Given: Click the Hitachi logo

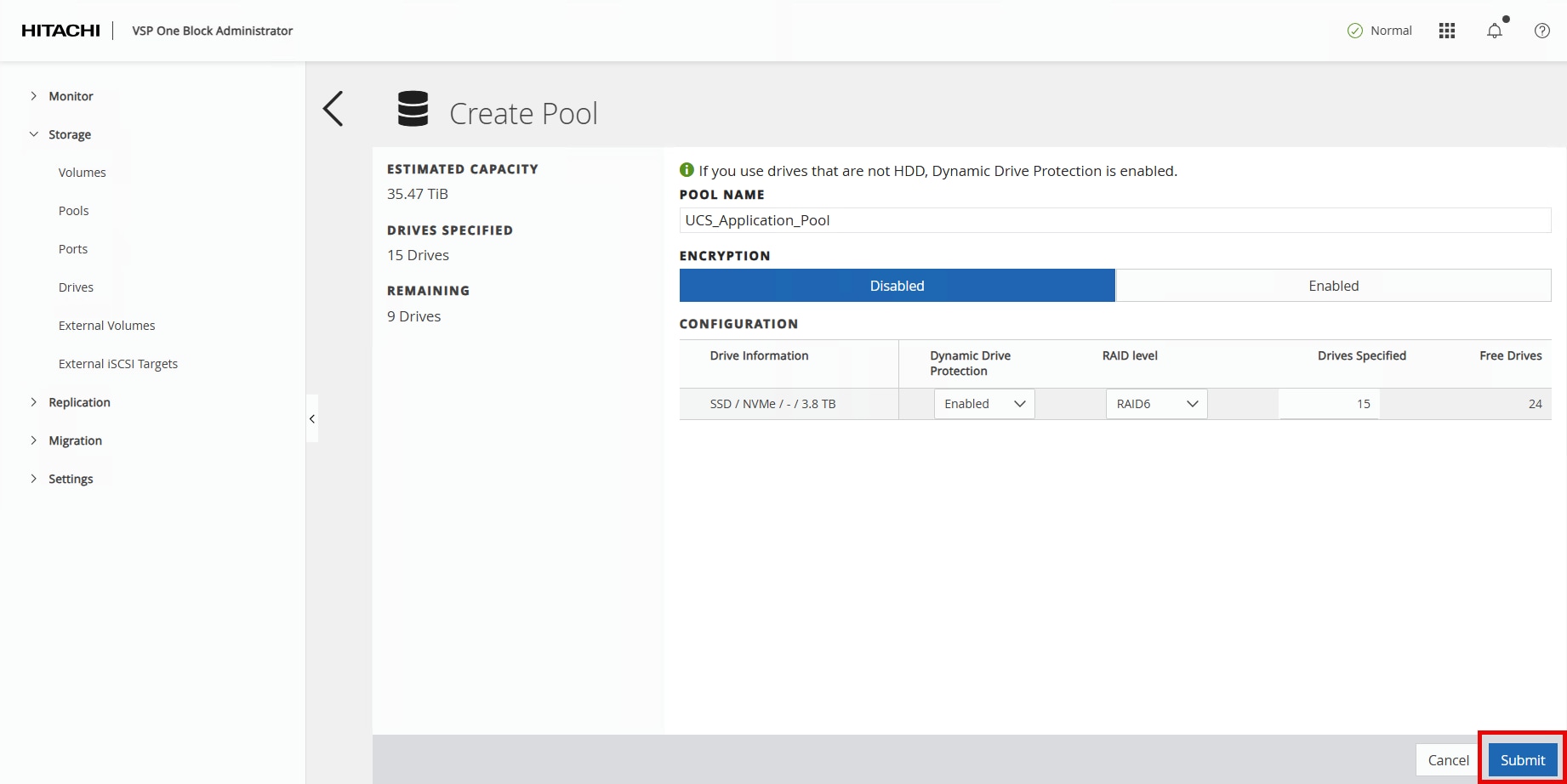Looking at the screenshot, I should pyautogui.click(x=60, y=31).
